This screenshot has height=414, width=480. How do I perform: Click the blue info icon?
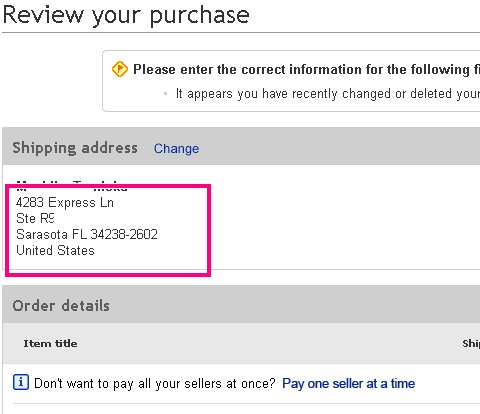[21, 382]
